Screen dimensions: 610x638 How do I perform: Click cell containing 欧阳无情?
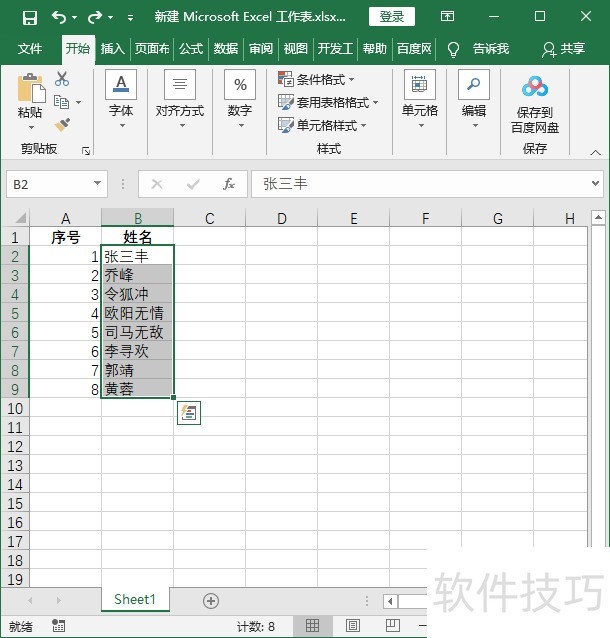138,313
